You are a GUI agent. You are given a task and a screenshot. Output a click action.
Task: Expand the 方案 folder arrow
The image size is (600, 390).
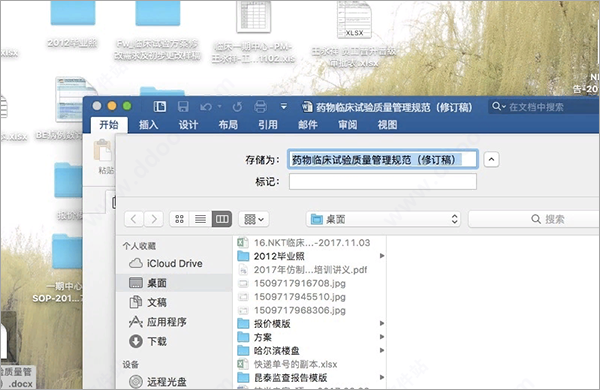tap(382, 337)
